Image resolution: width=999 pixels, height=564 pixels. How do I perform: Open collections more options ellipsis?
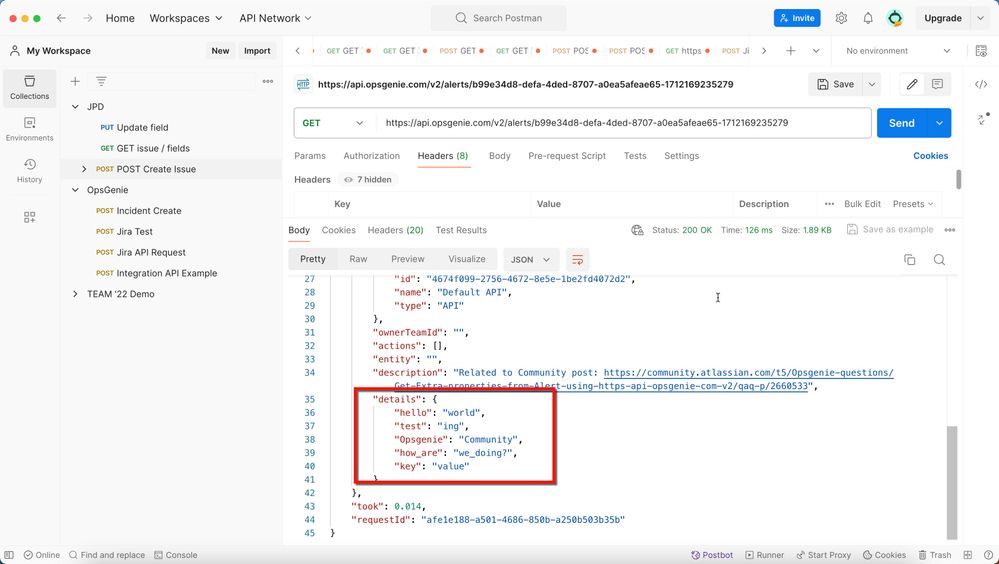point(268,81)
